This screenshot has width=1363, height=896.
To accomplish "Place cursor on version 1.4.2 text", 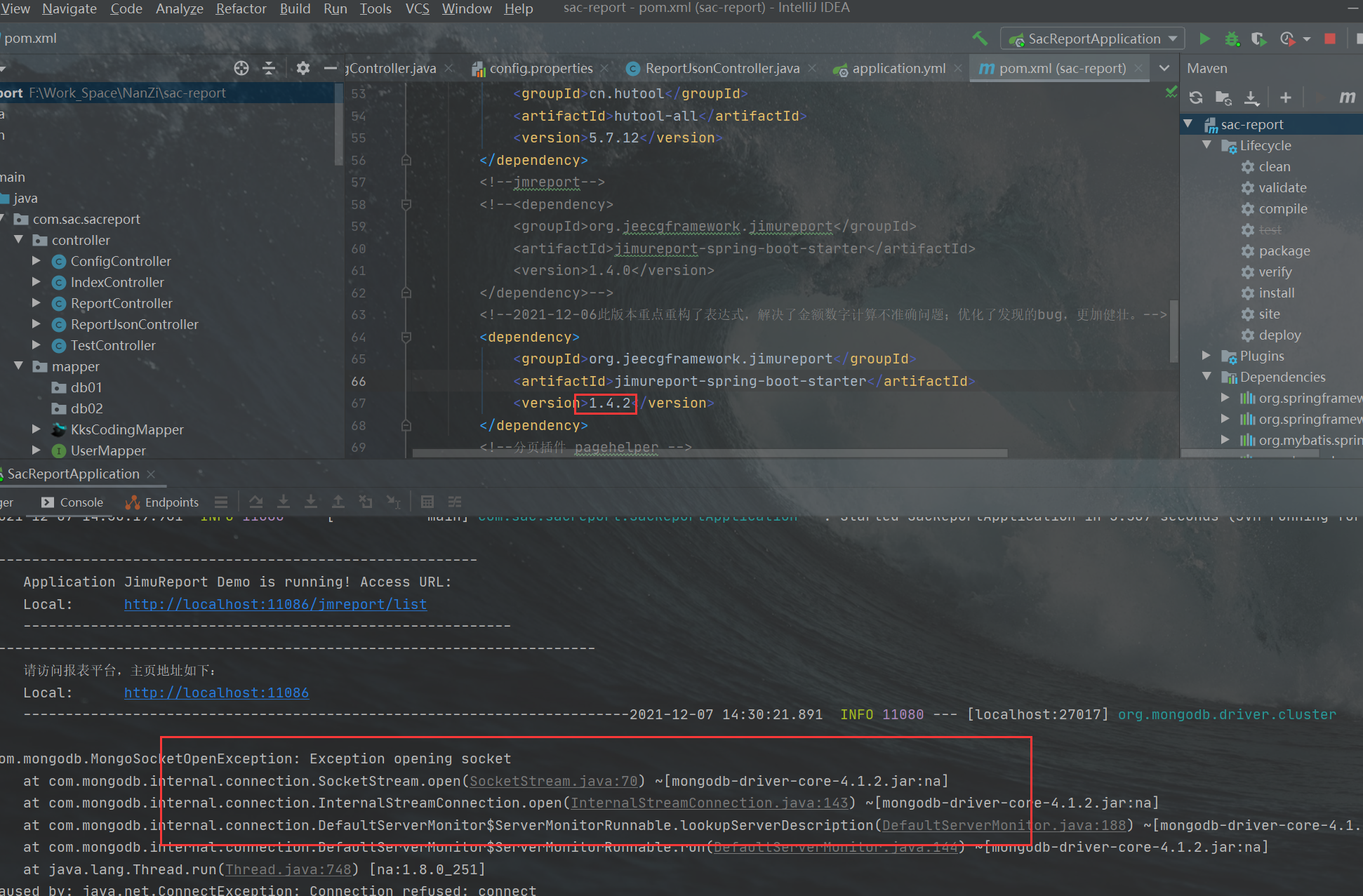I will [x=609, y=403].
